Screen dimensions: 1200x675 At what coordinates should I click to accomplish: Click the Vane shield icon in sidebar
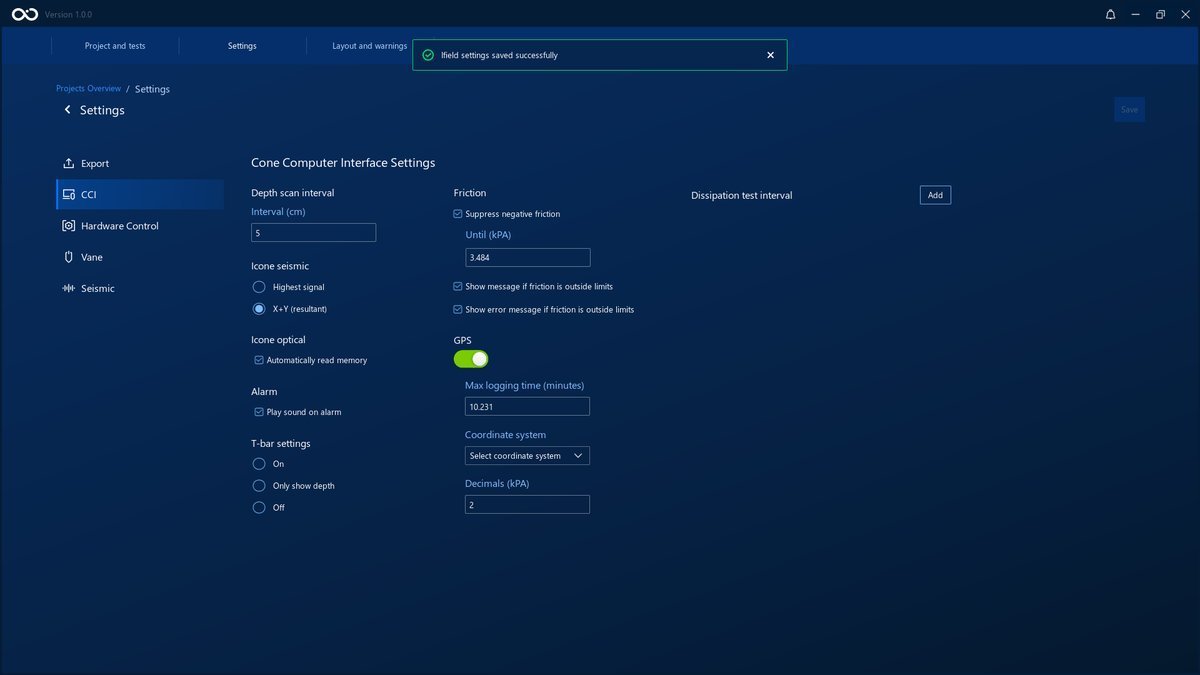pos(68,257)
